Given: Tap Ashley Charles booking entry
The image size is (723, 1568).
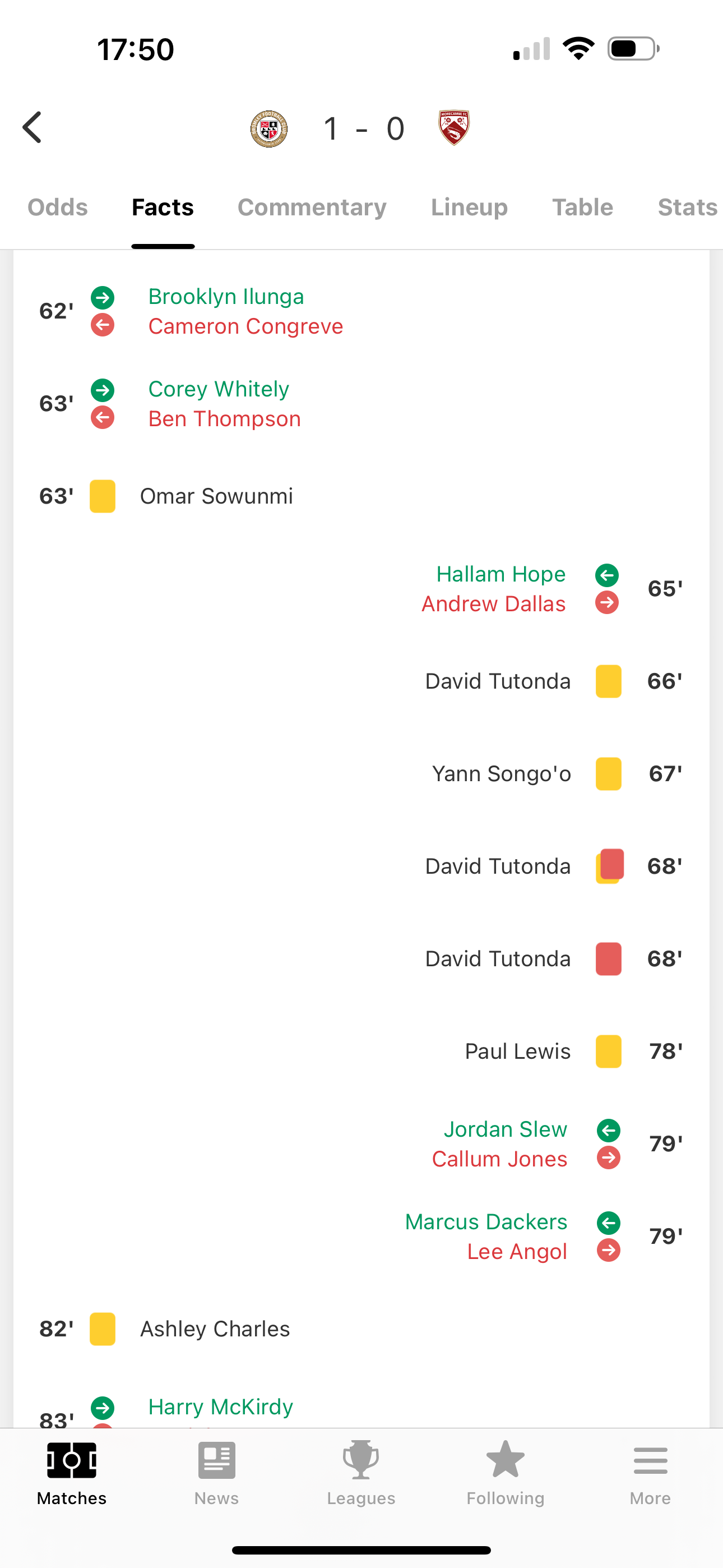Looking at the screenshot, I should [215, 1329].
